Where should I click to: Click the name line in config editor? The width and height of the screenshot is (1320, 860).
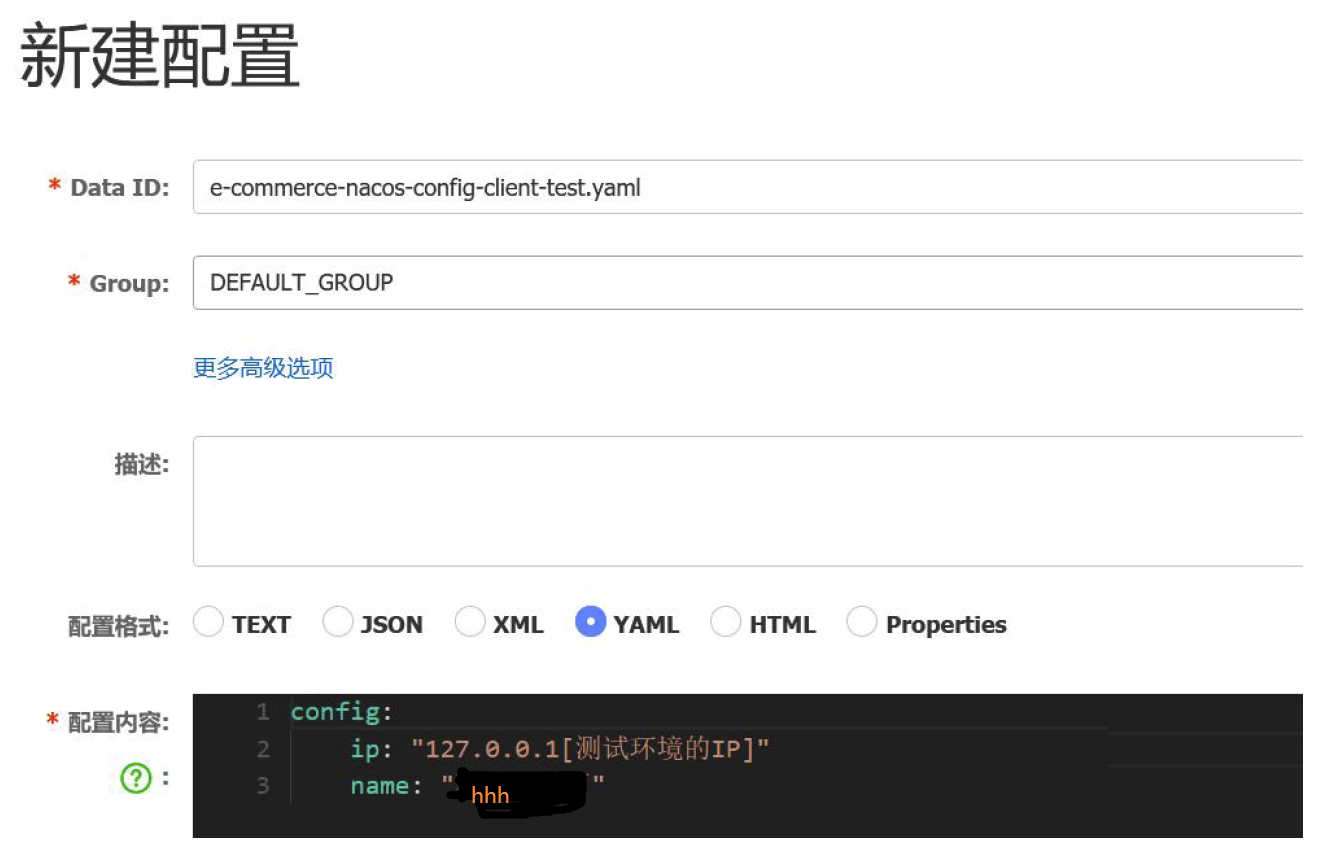(478, 786)
